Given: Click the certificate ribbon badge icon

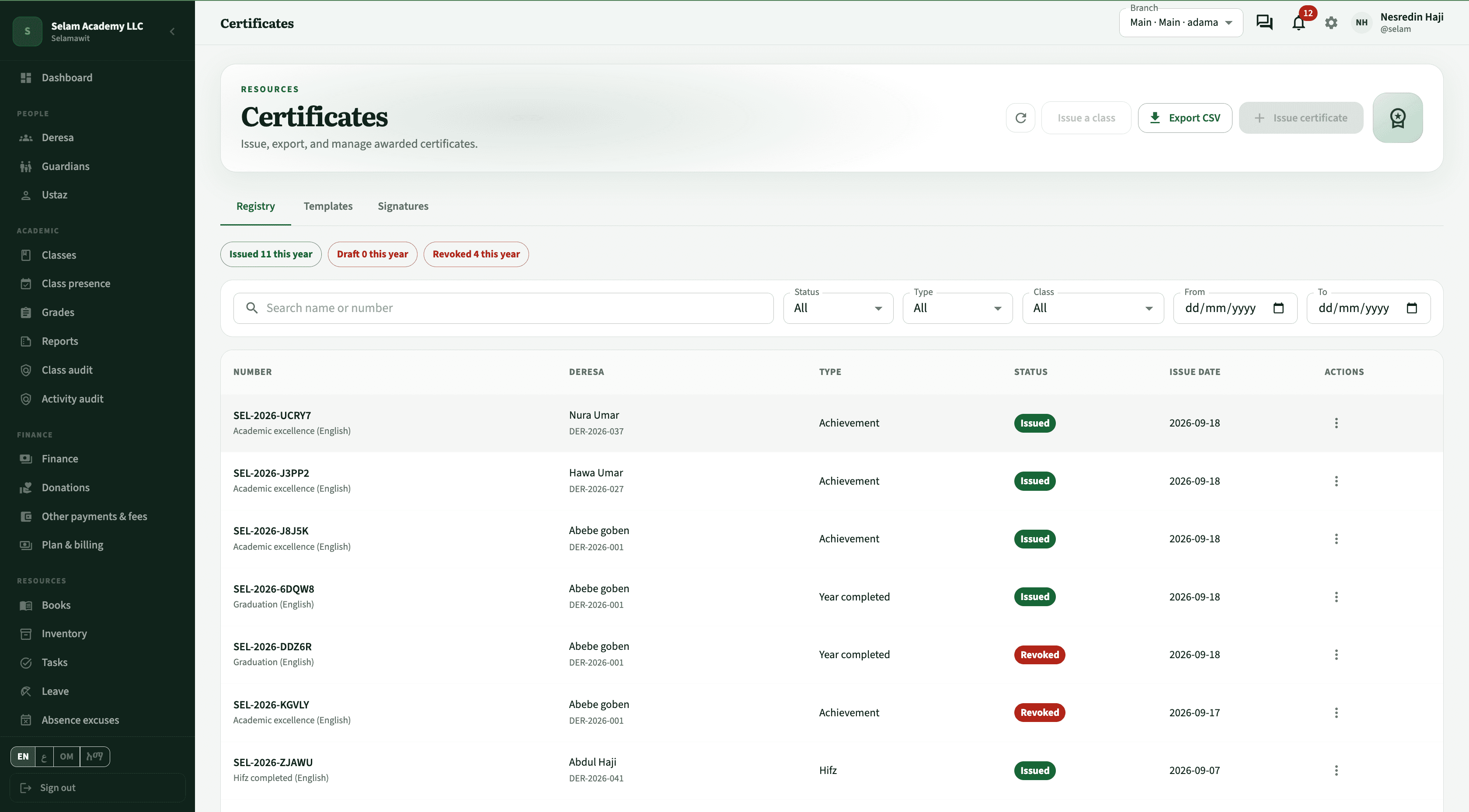Looking at the screenshot, I should tap(1397, 118).
